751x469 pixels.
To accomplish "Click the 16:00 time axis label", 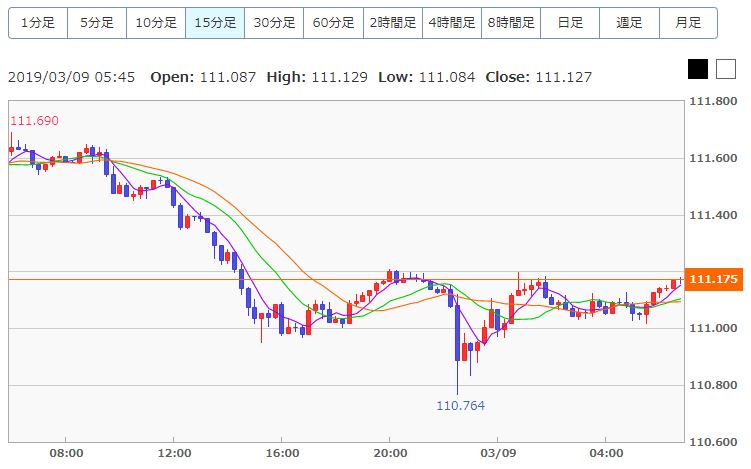I will coord(282,453).
